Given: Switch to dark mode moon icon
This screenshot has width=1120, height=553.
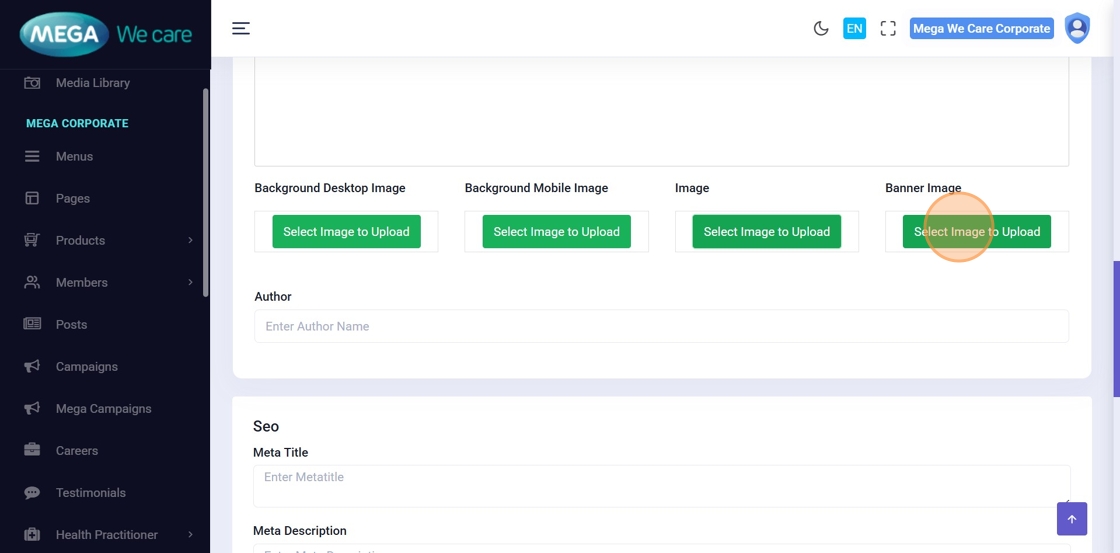Looking at the screenshot, I should pyautogui.click(x=821, y=28).
